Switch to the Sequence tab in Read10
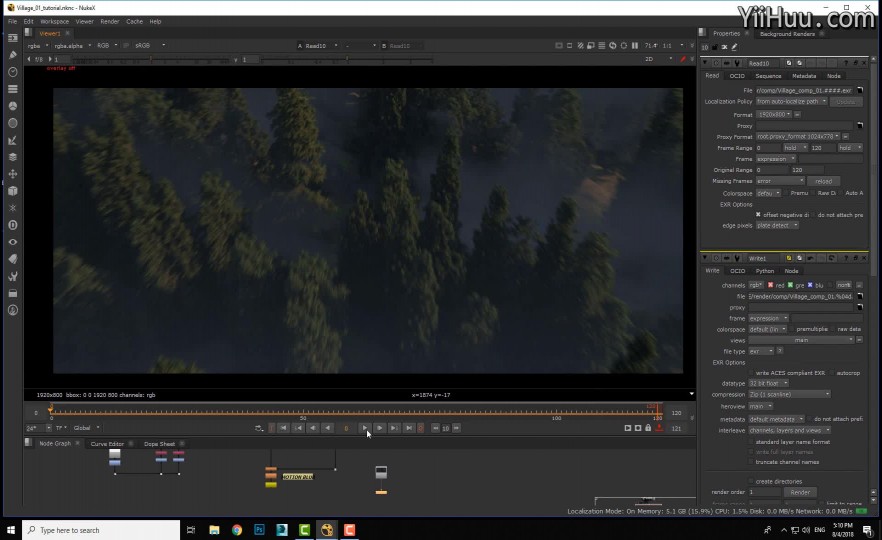This screenshot has height=540, width=882. pos(768,76)
